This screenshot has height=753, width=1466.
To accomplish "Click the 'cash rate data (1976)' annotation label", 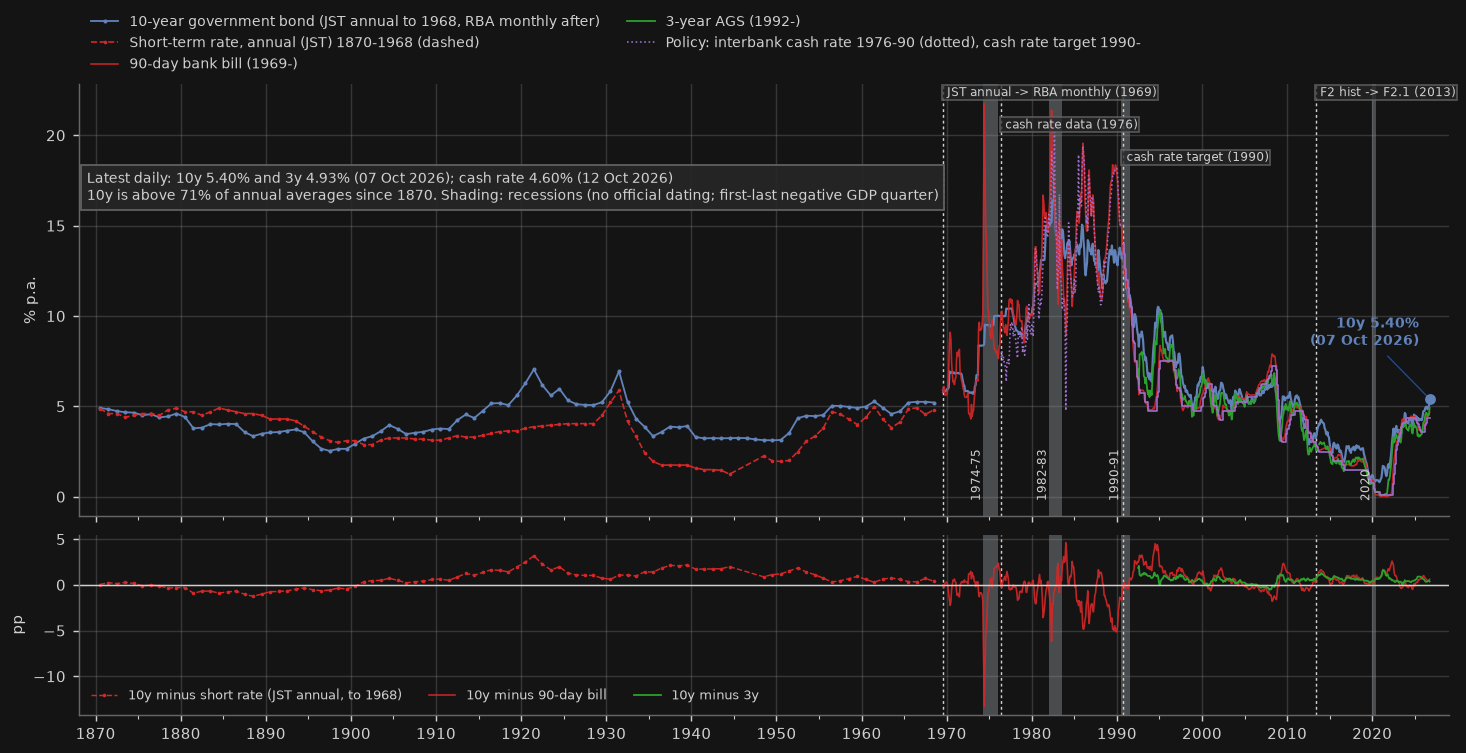I will (x=1071, y=124).
